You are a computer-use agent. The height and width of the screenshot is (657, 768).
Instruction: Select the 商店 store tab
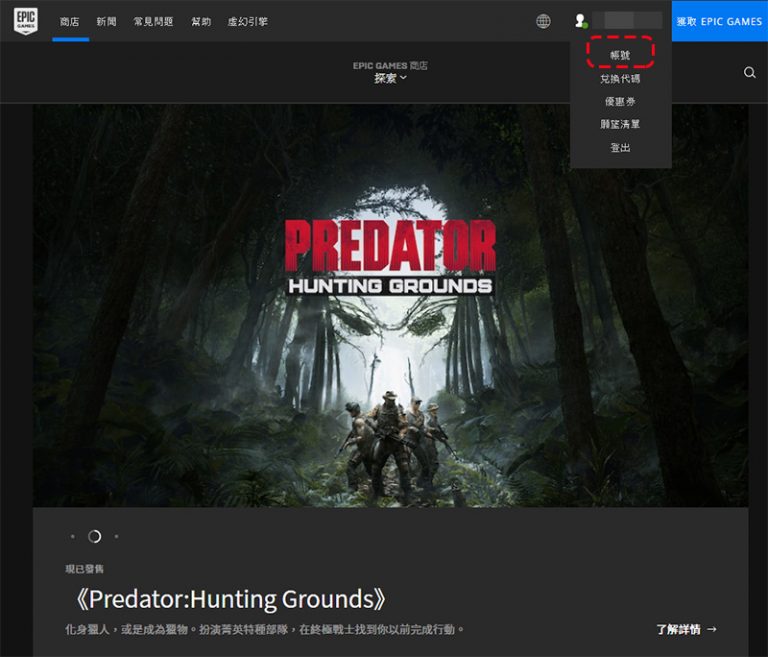click(x=70, y=22)
